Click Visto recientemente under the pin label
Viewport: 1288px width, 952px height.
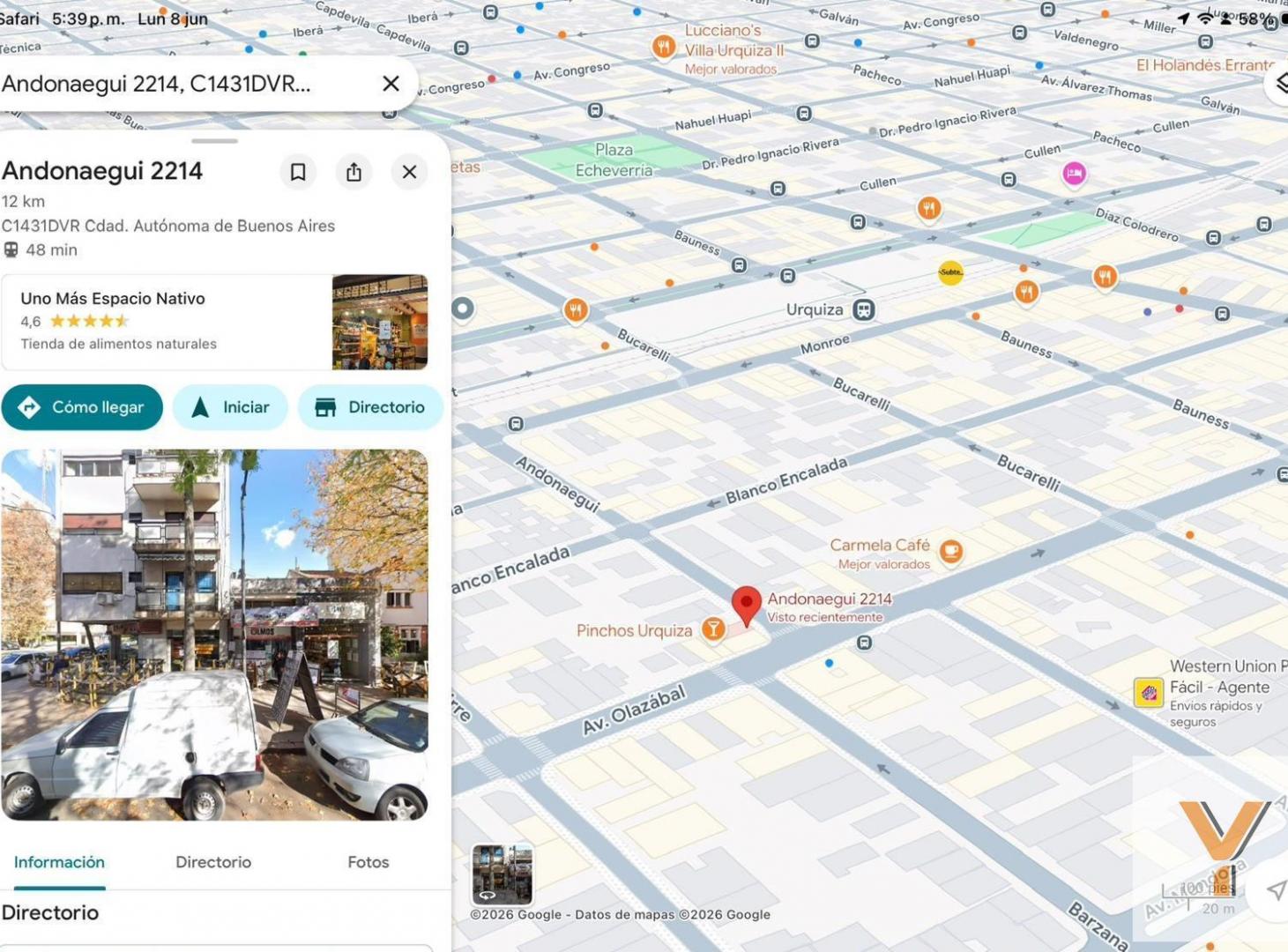(825, 617)
